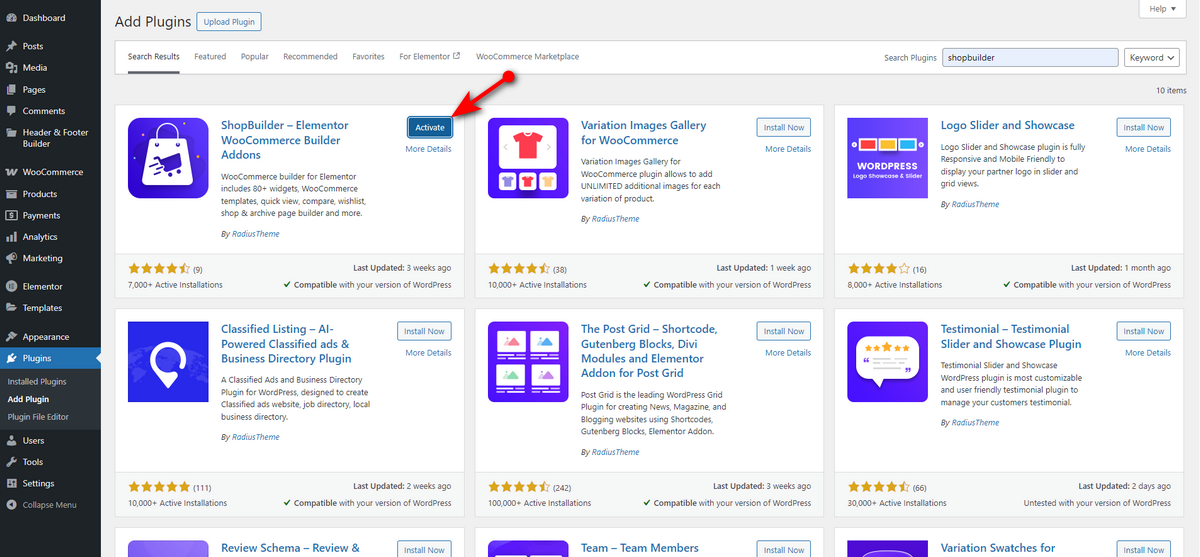Click the Settings sliders icon
Screen dimensions: 1200x557
coord(11,483)
